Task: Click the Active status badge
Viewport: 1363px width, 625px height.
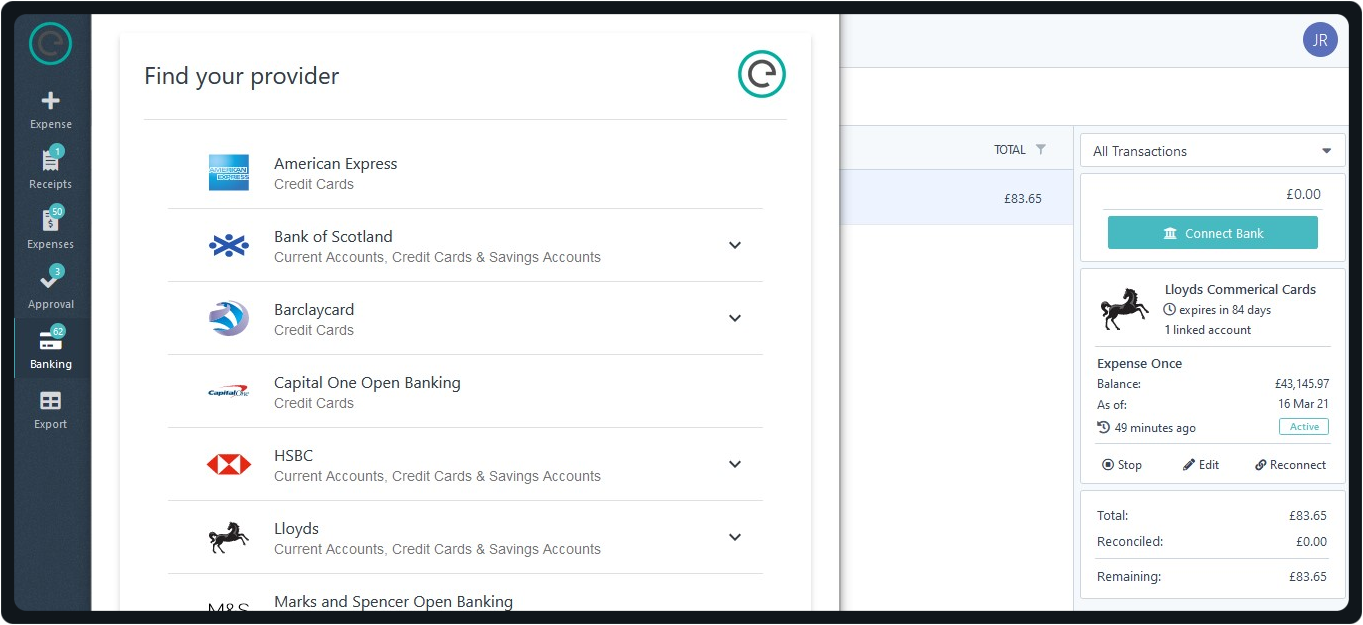Action: (x=1304, y=427)
